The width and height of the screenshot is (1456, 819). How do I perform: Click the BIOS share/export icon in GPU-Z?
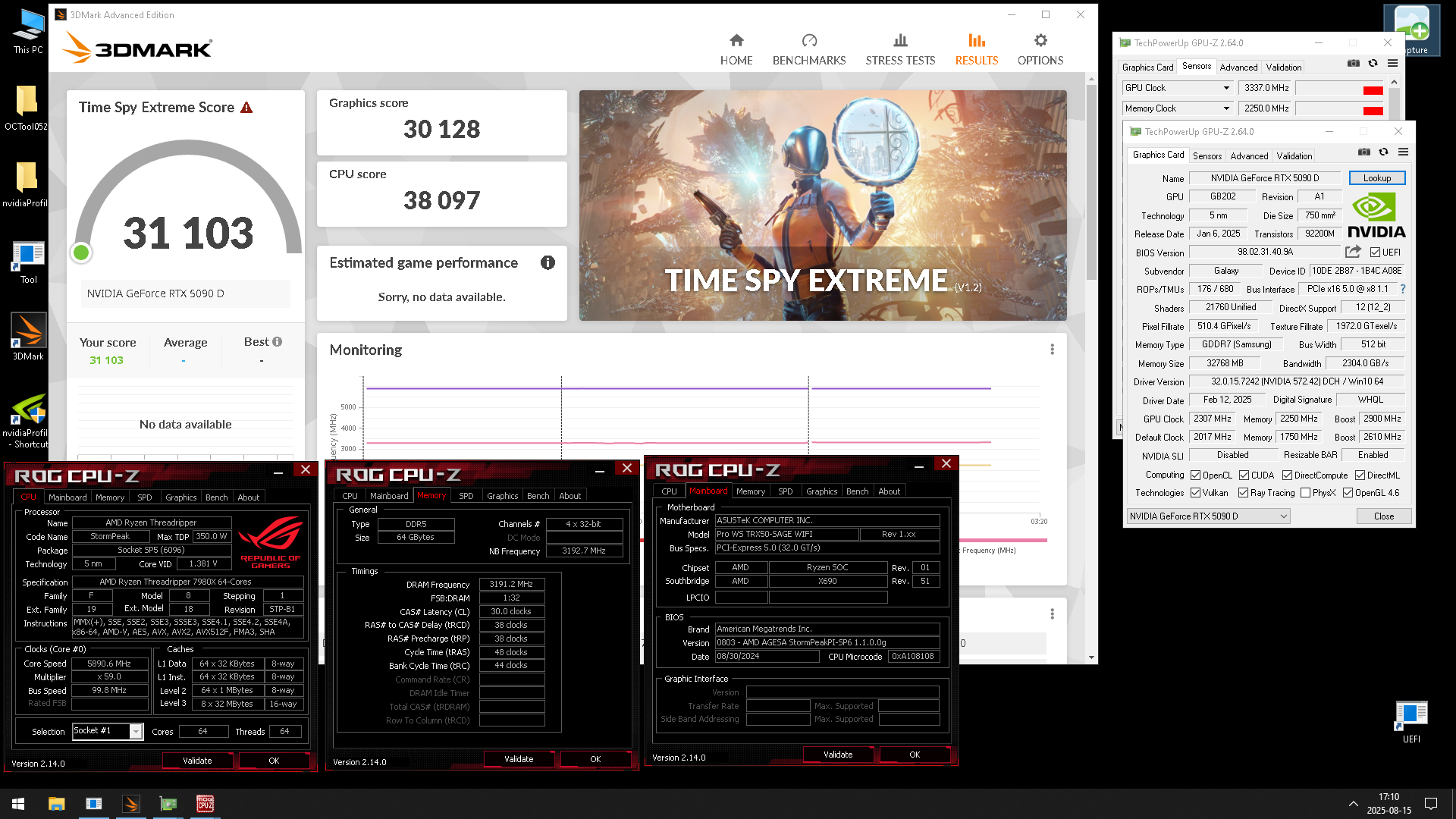pyautogui.click(x=1353, y=252)
